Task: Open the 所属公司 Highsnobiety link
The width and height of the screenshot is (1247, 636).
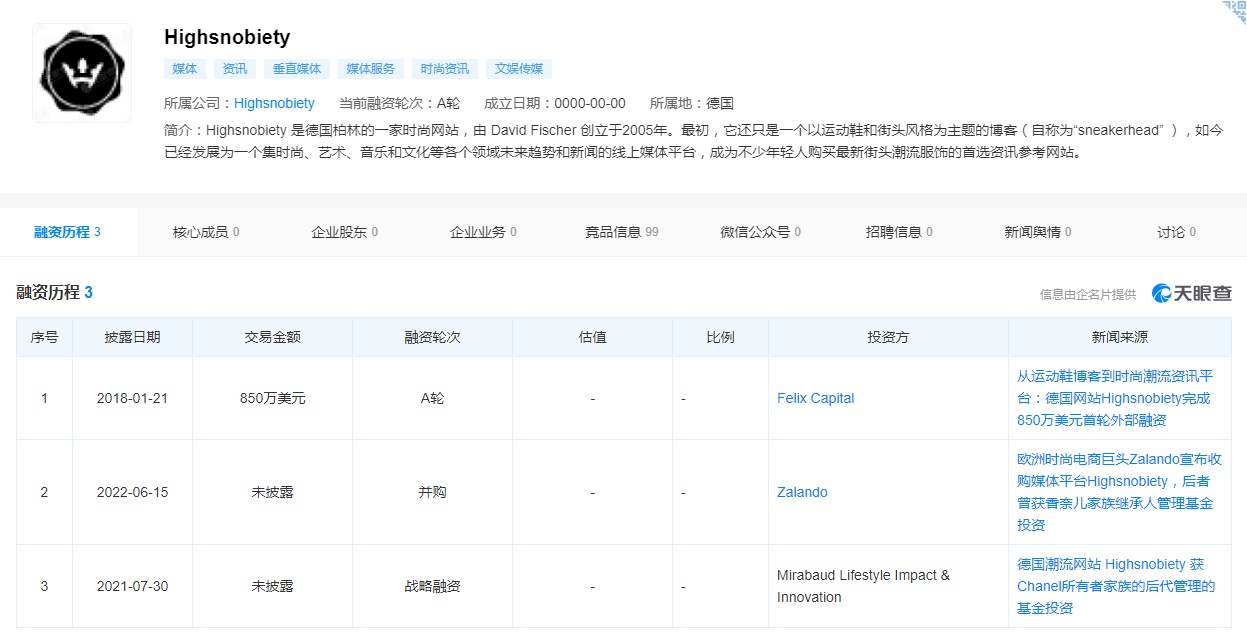Action: point(274,103)
